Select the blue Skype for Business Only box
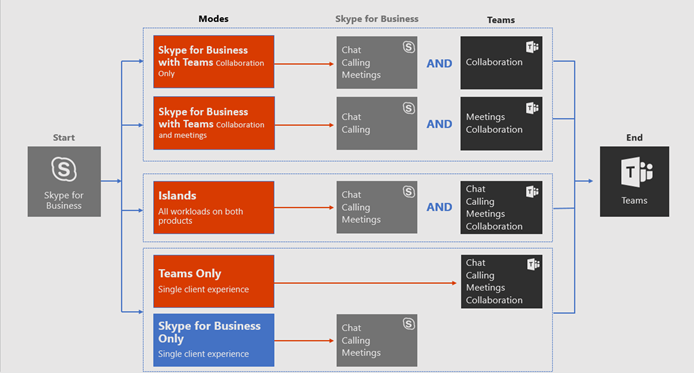This screenshot has height=373, width=694. pos(214,340)
